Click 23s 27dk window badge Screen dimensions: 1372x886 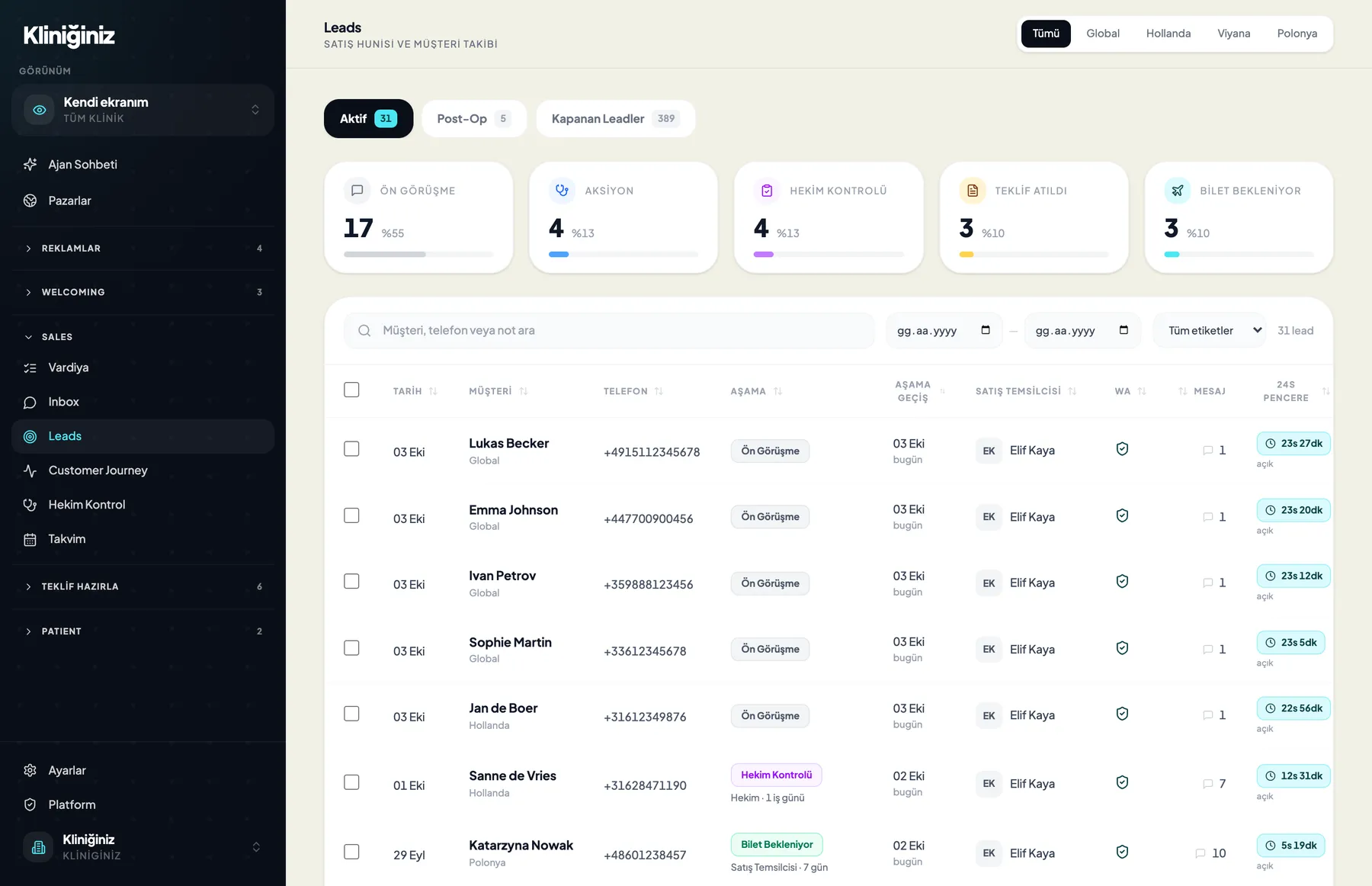[1293, 444]
